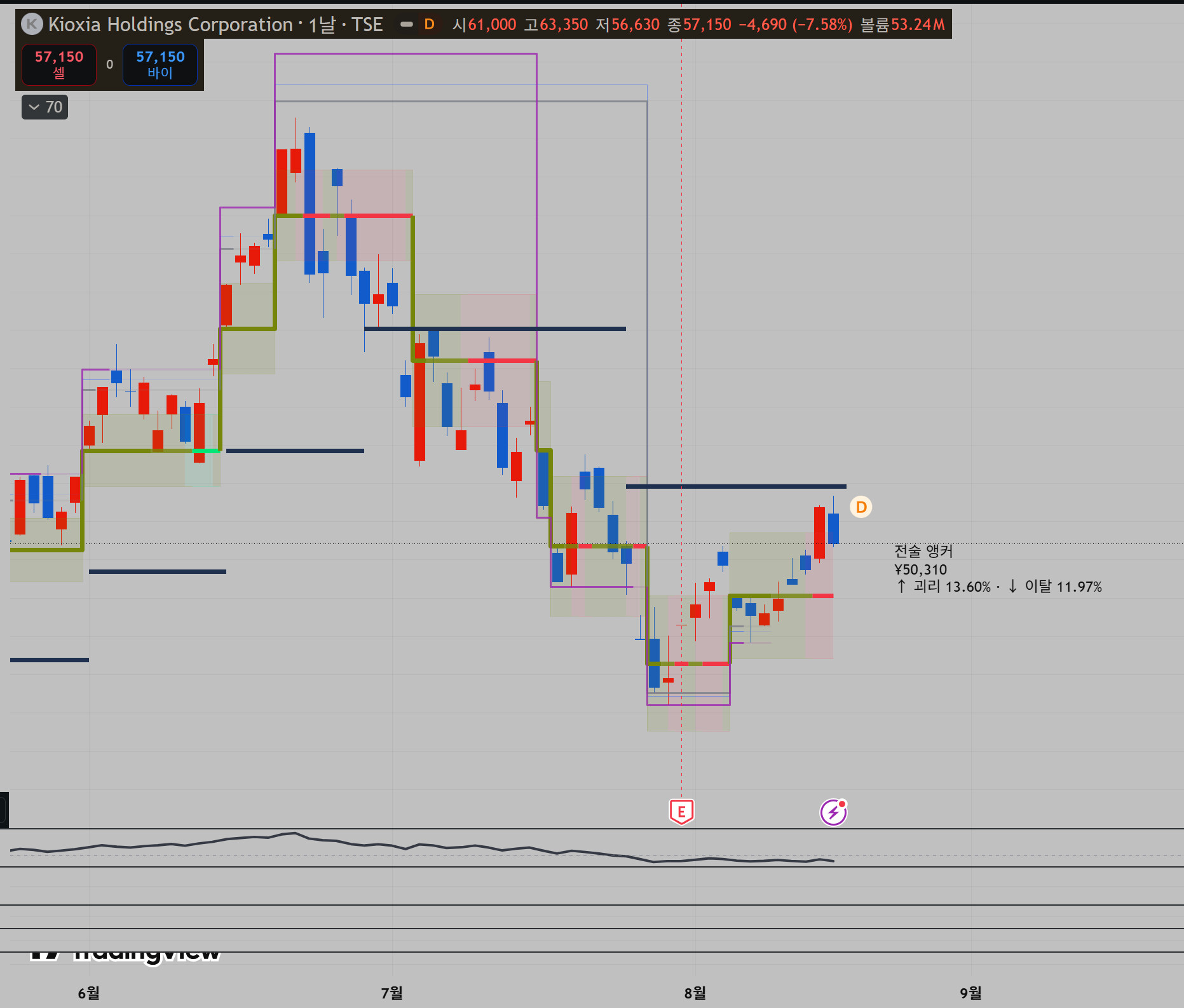This screenshot has height=1008, width=1184.
Task: Click the 8월 label on the time axis
Action: [x=695, y=993]
